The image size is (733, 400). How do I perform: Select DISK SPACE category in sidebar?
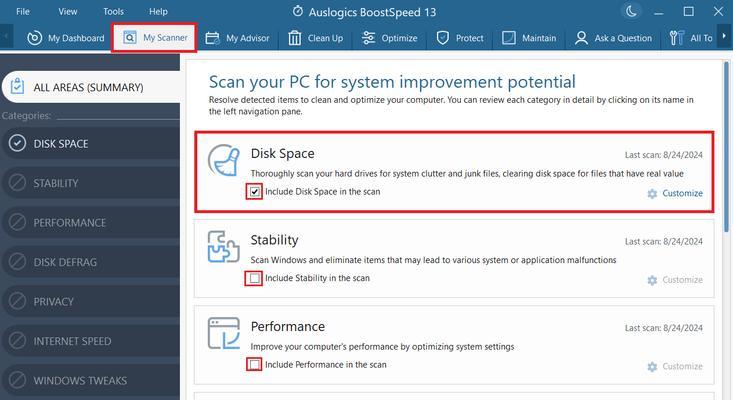[x=91, y=143]
